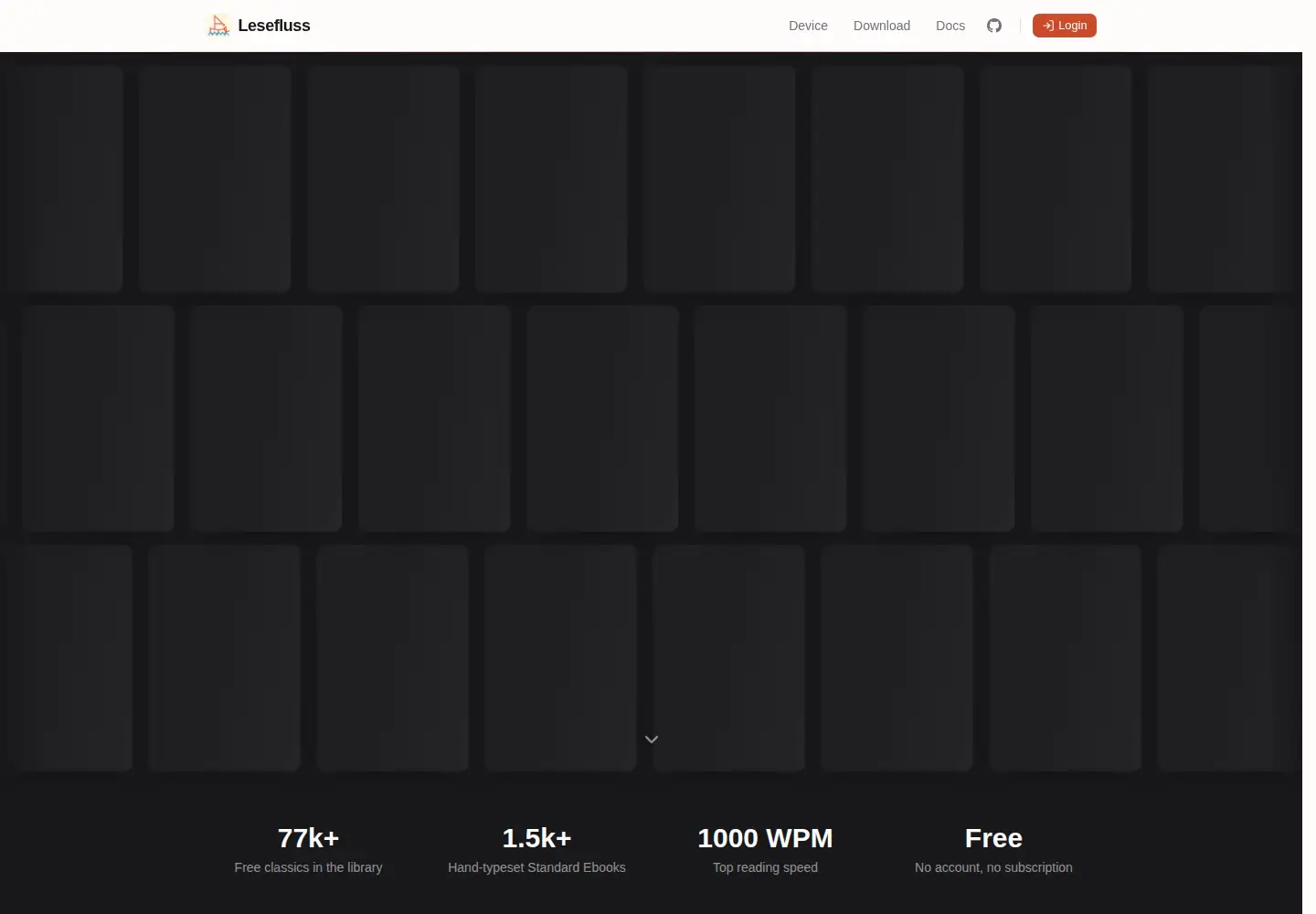Viewport: 1316px width, 914px height.
Task: Open the GitHub repository icon
Action: click(x=994, y=26)
